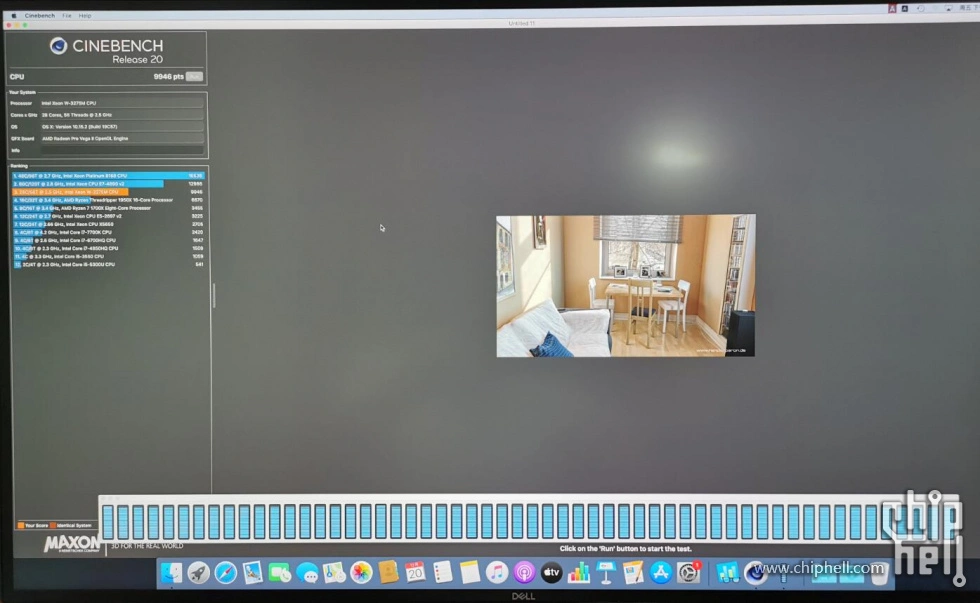Image resolution: width=980 pixels, height=603 pixels.
Task: Click the Cinebench logo sphere in header
Action: pyautogui.click(x=59, y=46)
